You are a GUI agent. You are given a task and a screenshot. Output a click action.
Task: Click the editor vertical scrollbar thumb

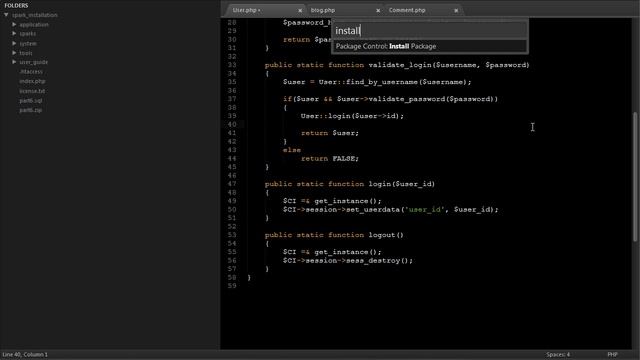635,176
